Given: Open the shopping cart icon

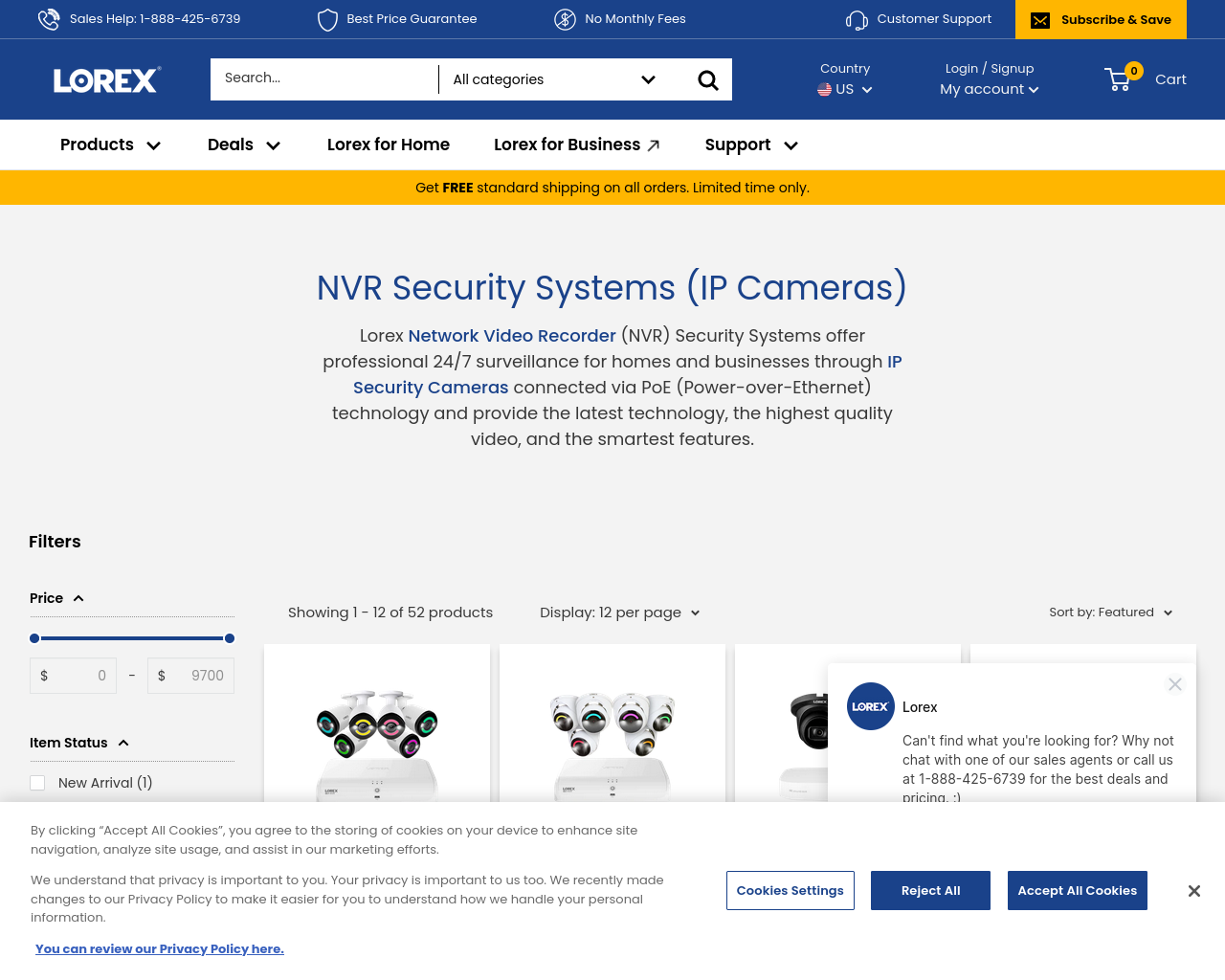Looking at the screenshot, I should [x=1118, y=79].
